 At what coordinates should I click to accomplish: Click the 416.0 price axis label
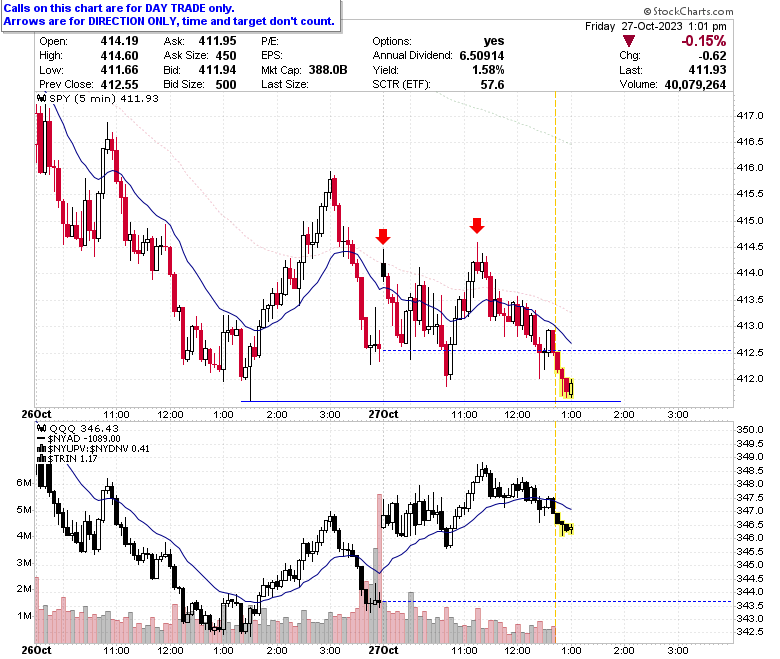(750, 168)
